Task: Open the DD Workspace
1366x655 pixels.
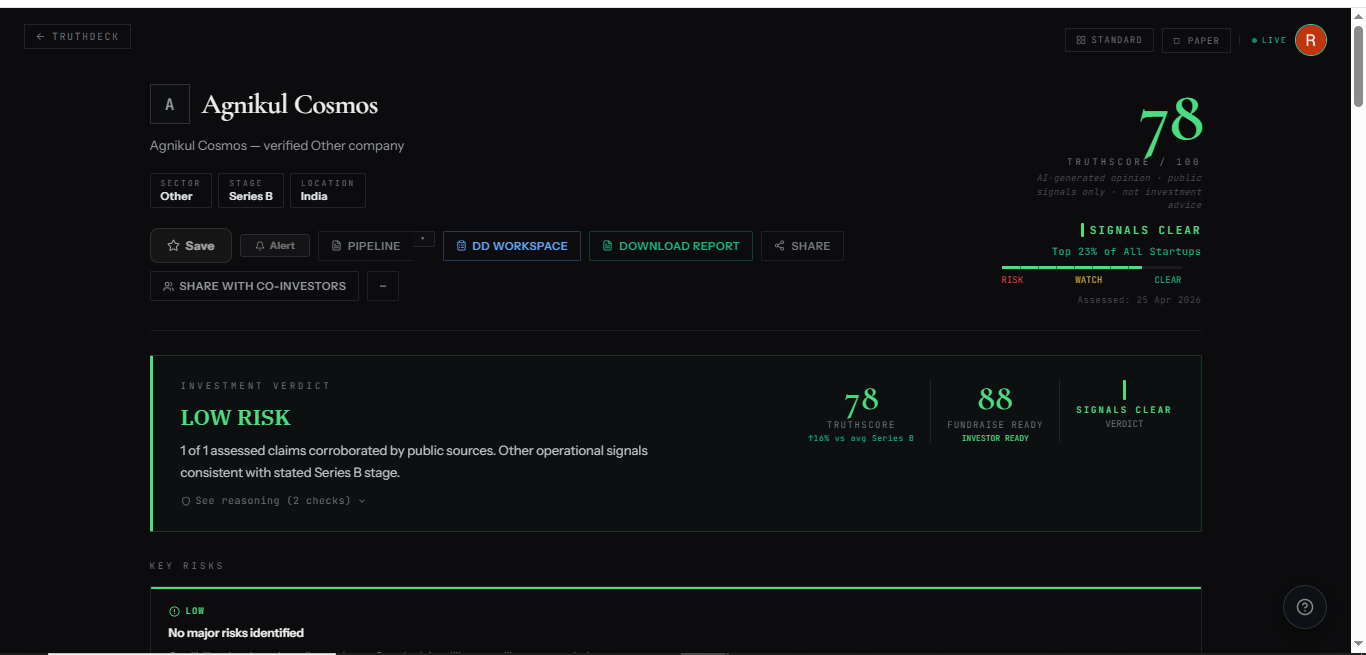Action: pos(512,246)
